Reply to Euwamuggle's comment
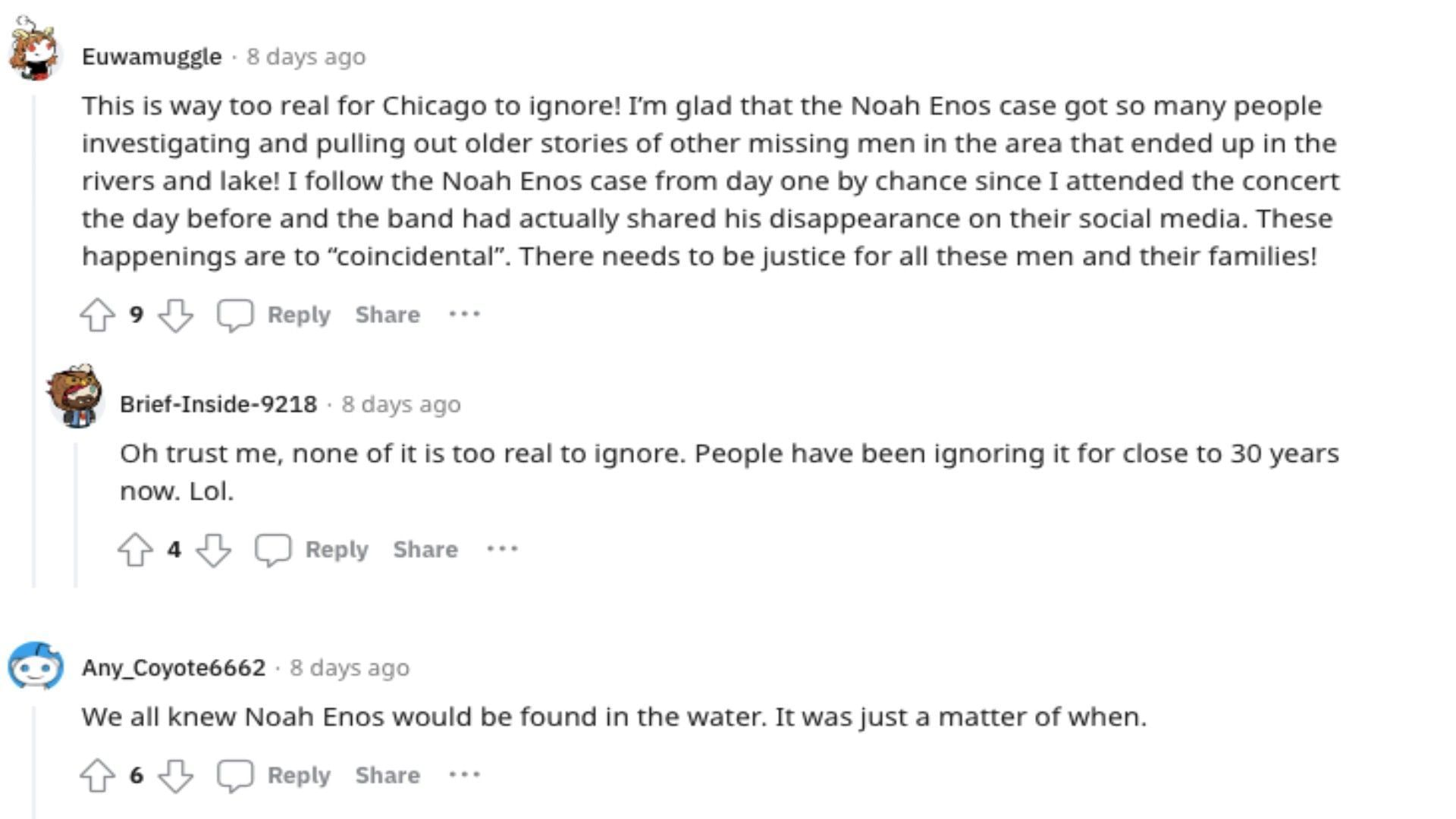The width and height of the screenshot is (1456, 819). point(299,315)
